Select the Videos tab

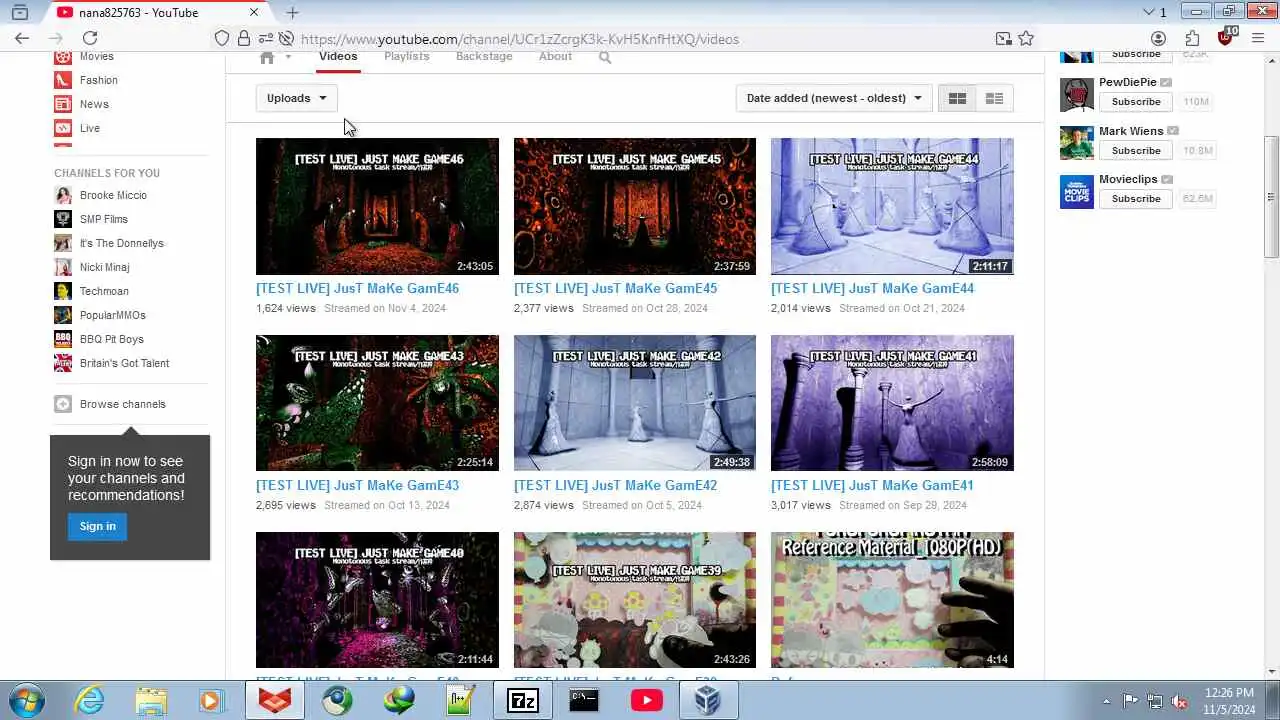pos(338,56)
